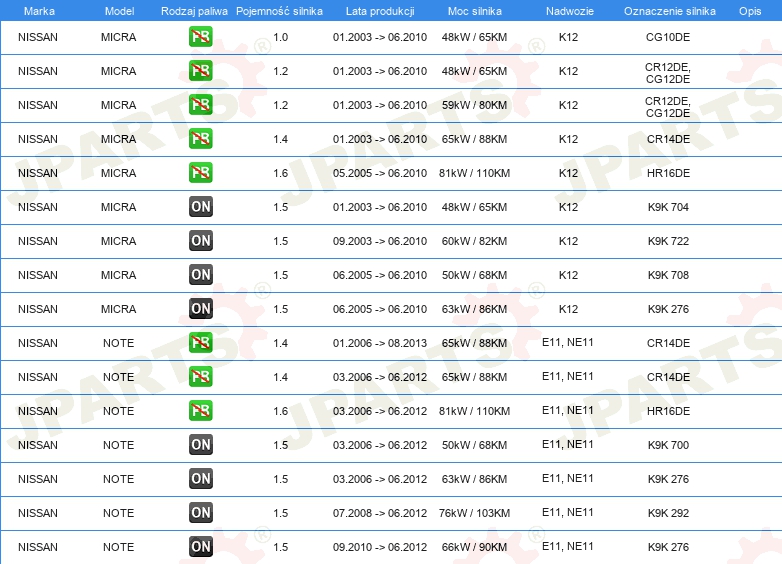The height and width of the screenshot is (564, 782).
Task: Click the MICRA model cell in the CG10DE row
Action: 118,37
